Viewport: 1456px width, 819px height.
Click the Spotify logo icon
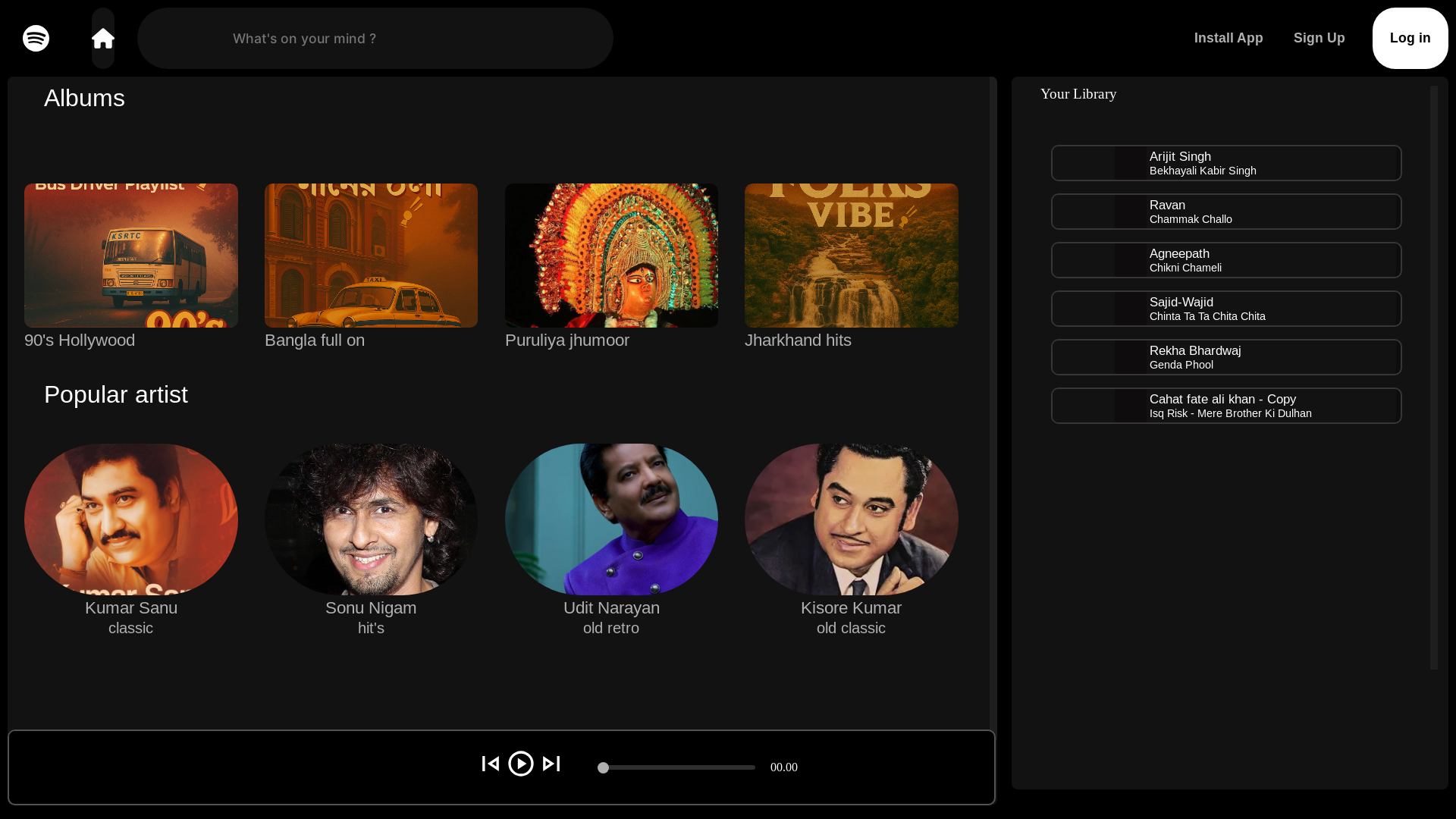tap(36, 38)
